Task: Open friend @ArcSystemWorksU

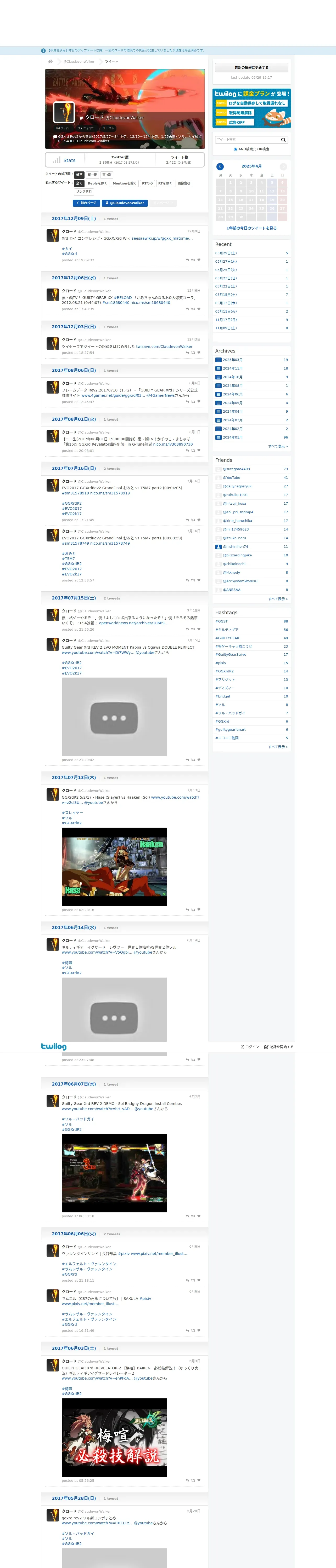Action: pos(240,581)
